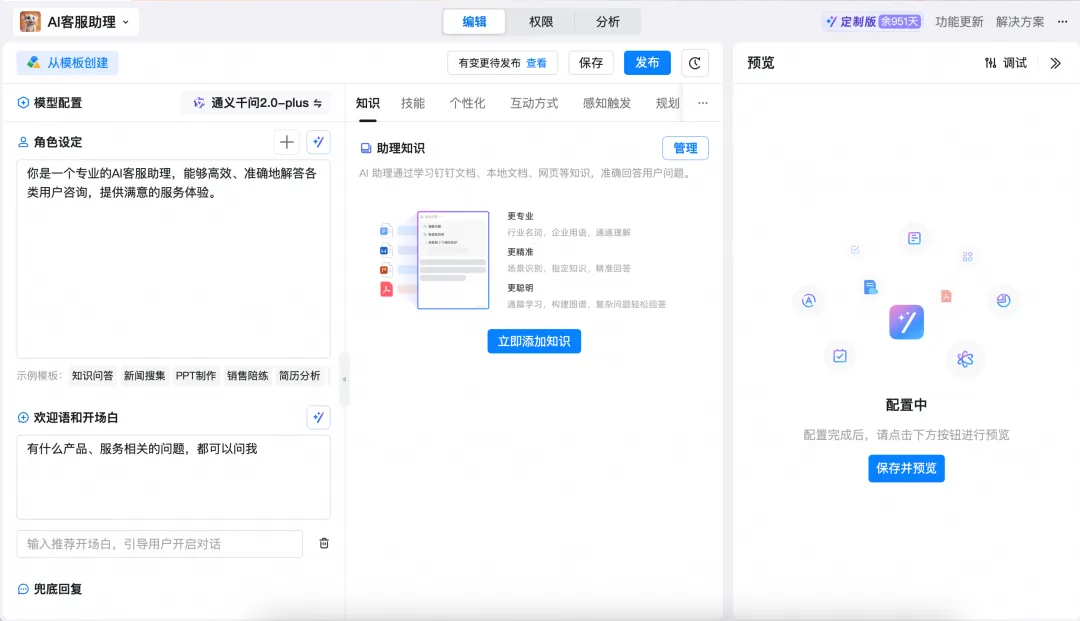Screen dimensions: 1080x621
Task: Click the 兜底回复 chat icon
Action: (23, 589)
